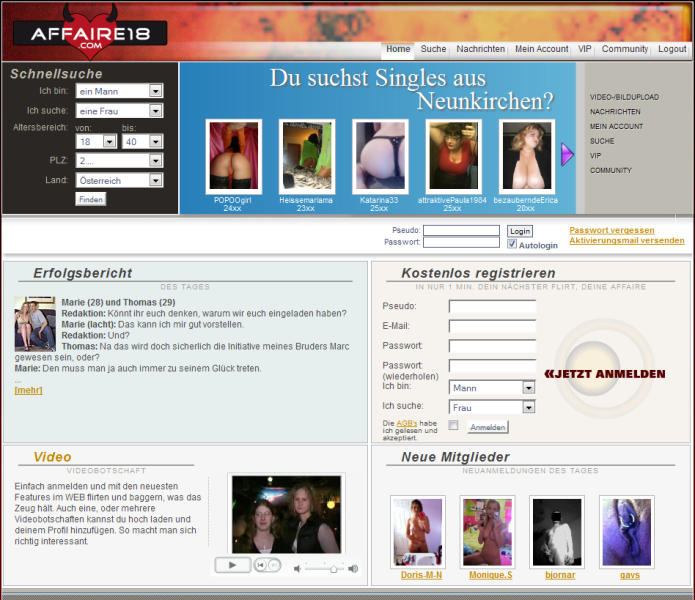Go to the Nachrichten tab

[480, 49]
